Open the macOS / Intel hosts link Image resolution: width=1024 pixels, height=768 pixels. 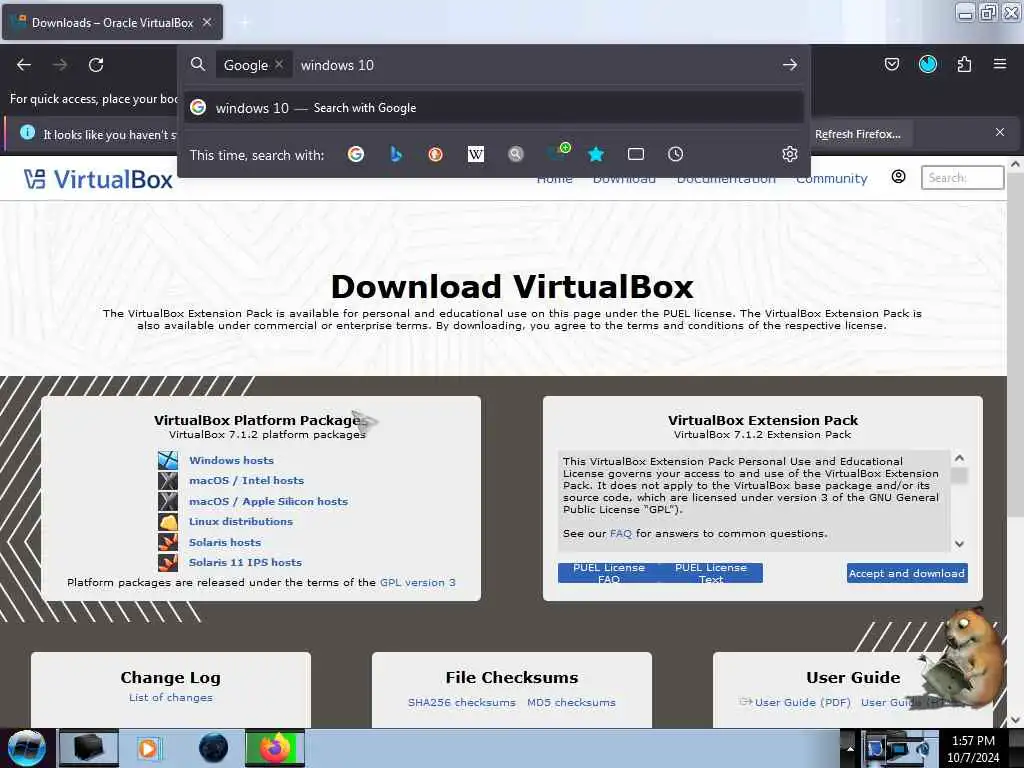(246, 480)
